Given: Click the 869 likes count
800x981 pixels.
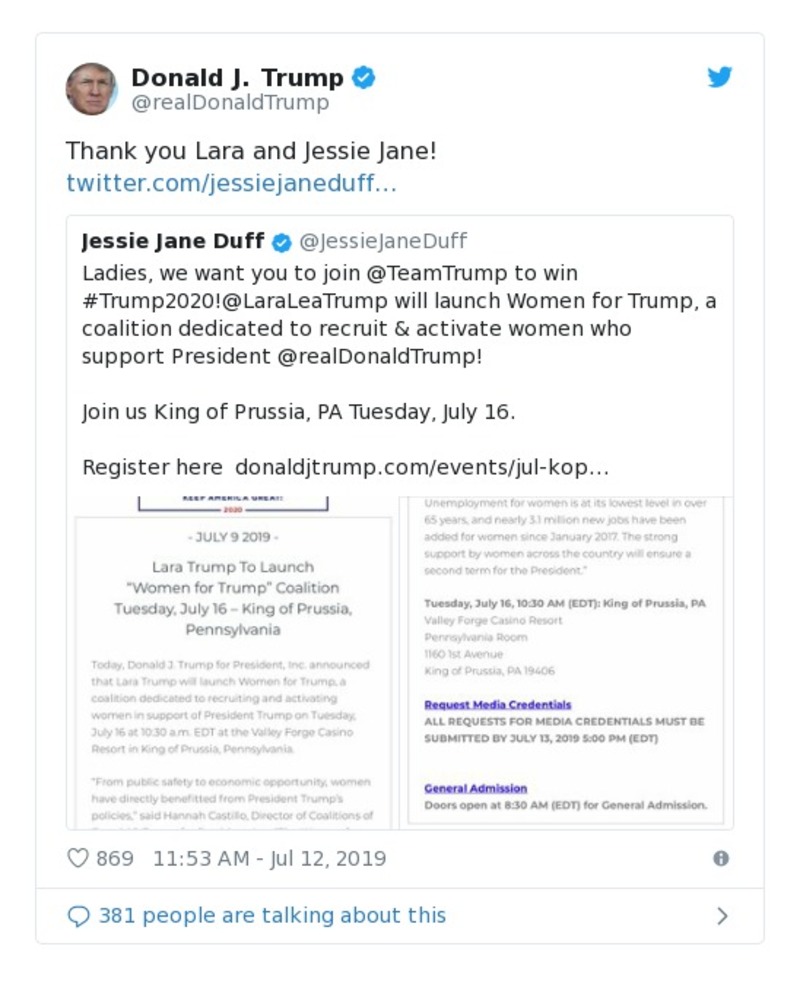Looking at the screenshot, I should point(114,858).
